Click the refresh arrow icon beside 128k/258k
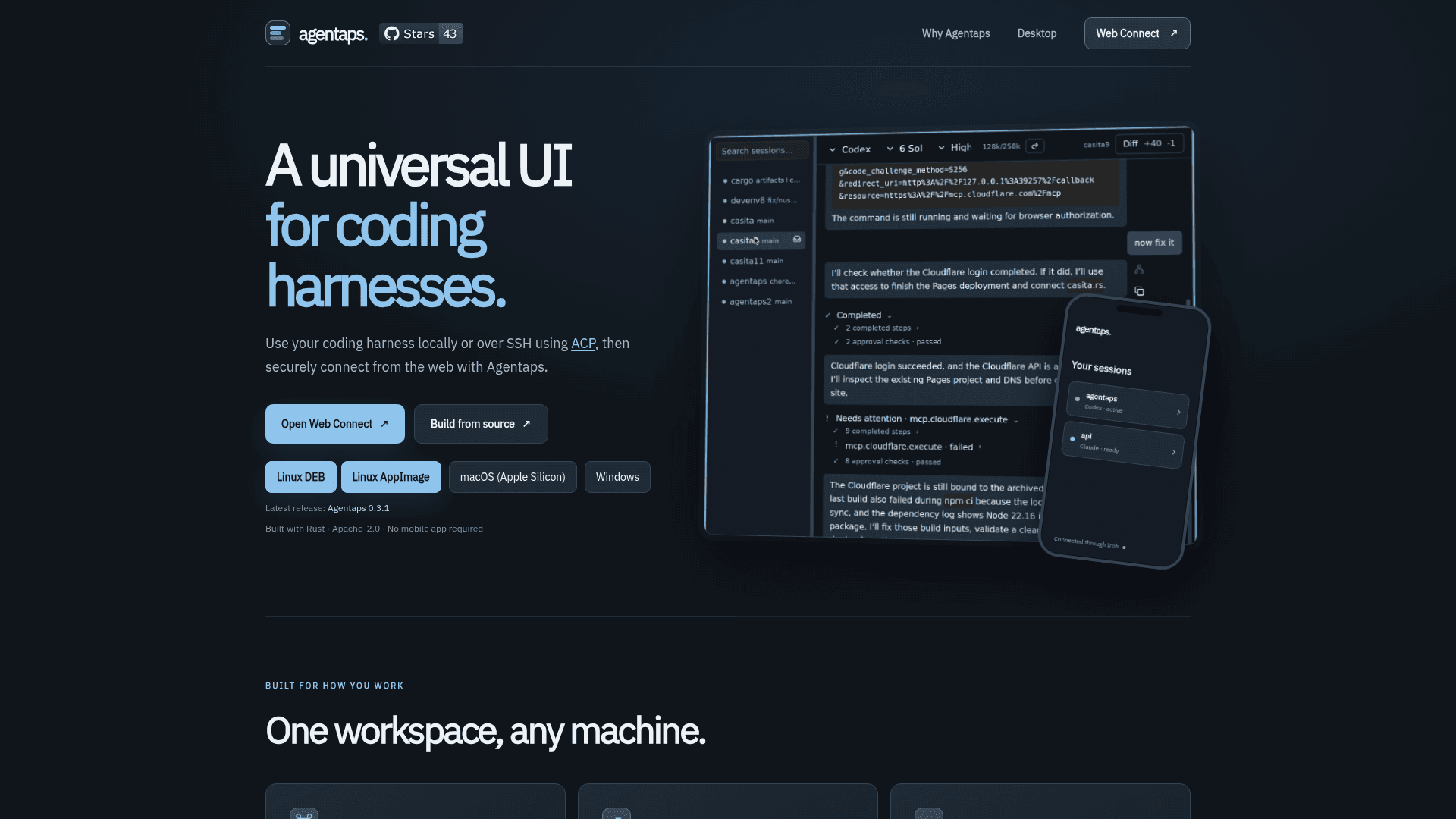Image resolution: width=1456 pixels, height=819 pixels. click(1035, 146)
